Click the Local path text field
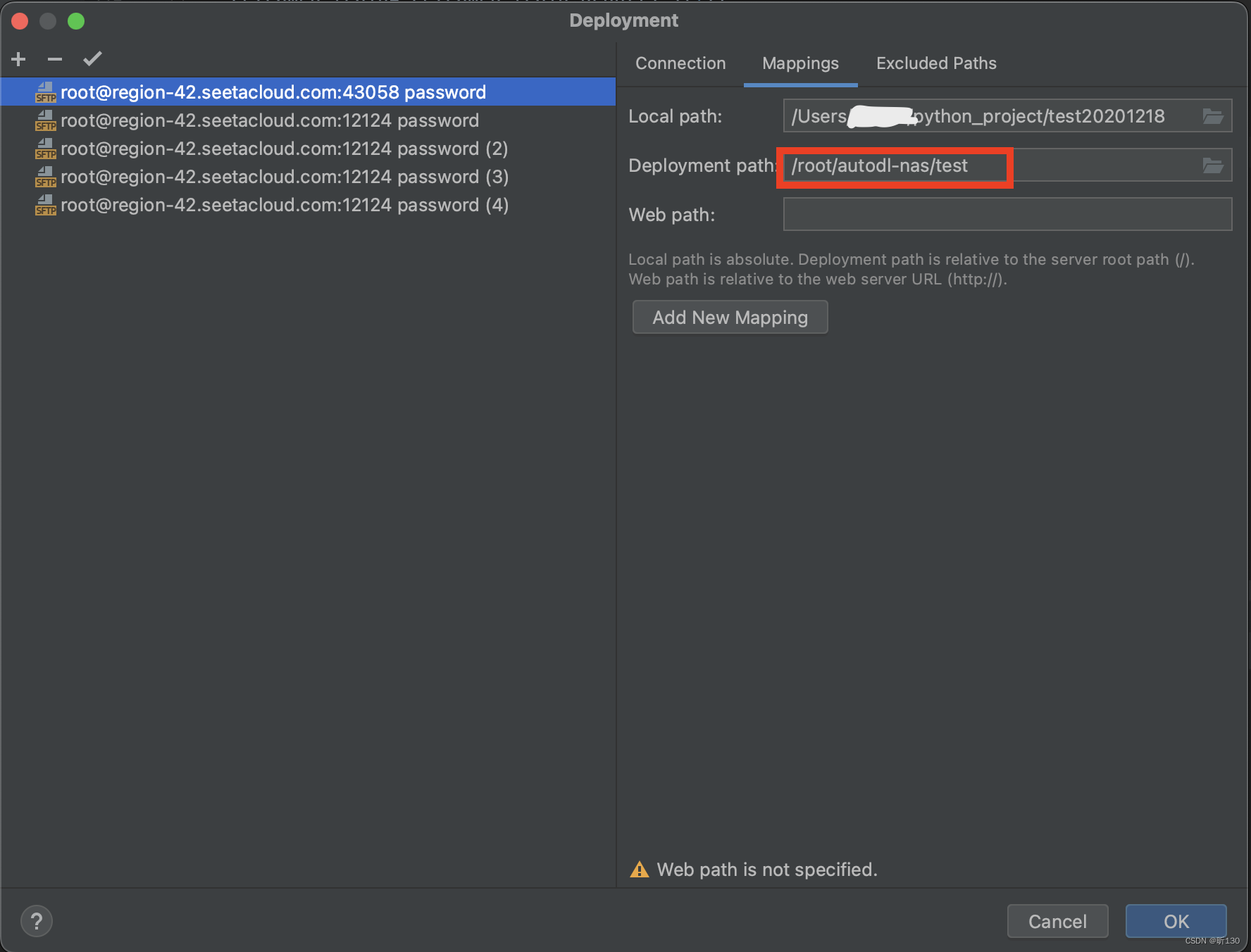Viewport: 1251px width, 952px height. 1006,115
